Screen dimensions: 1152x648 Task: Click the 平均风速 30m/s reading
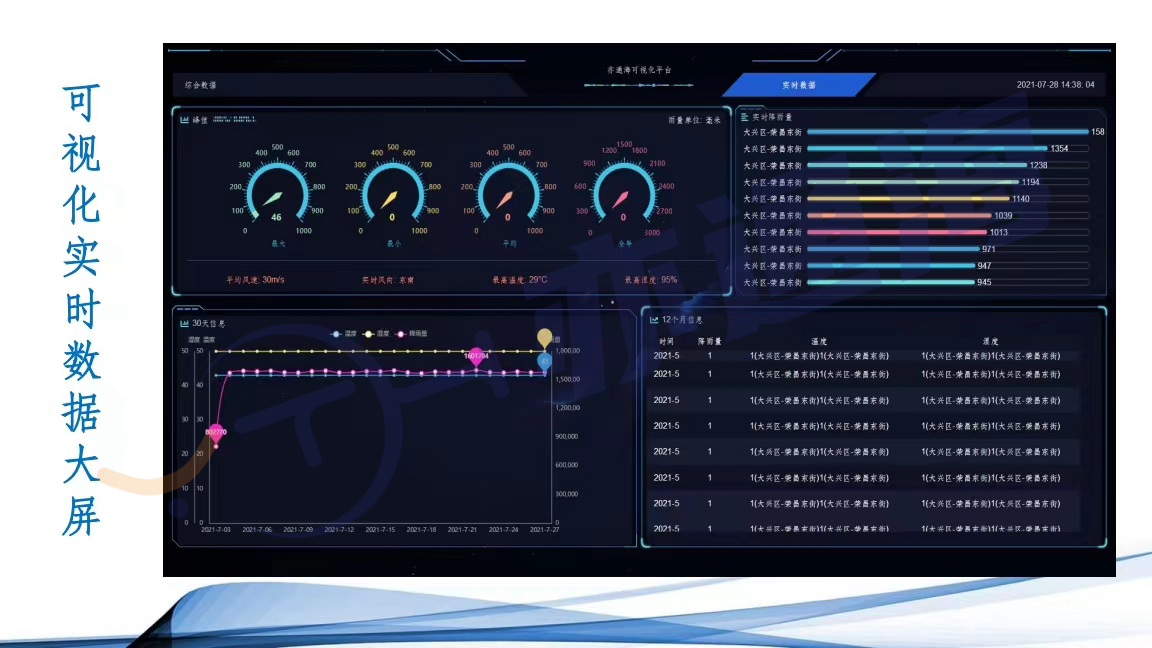[x=255, y=280]
